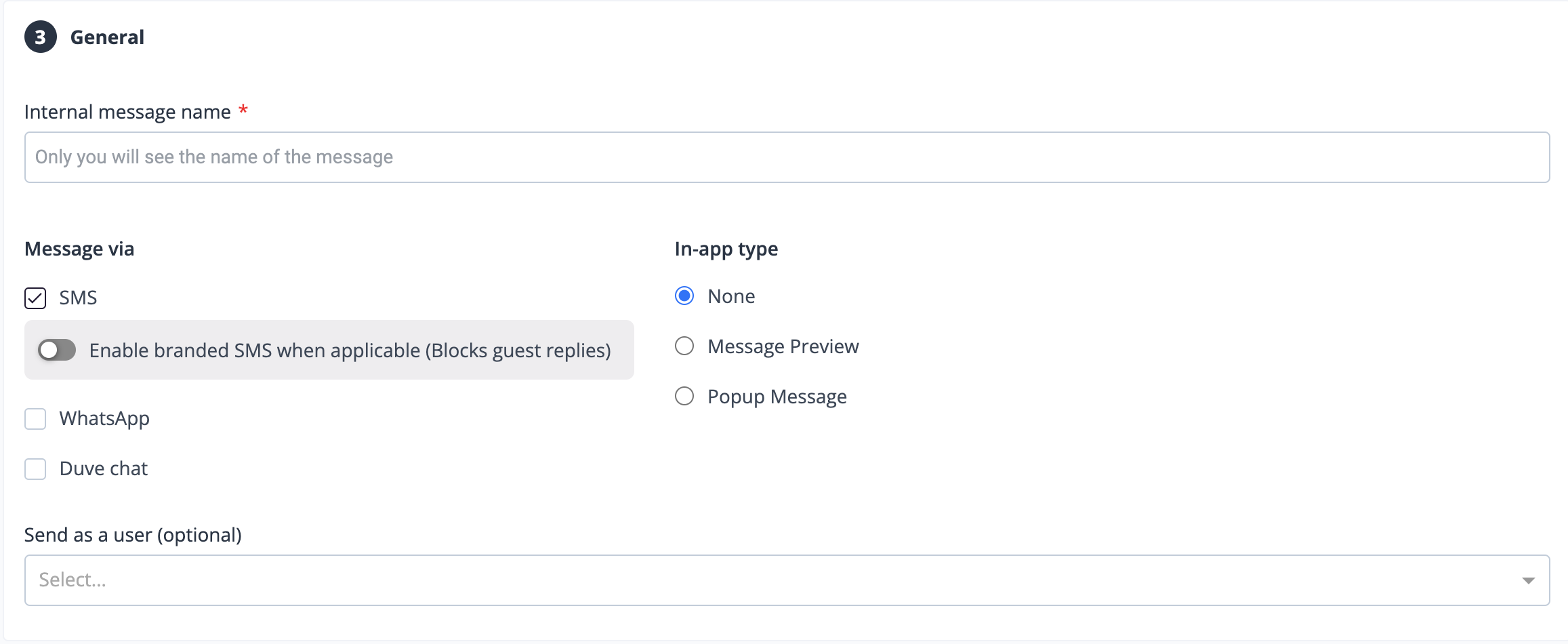The height and width of the screenshot is (644, 1568).
Task: Click the Message Preview label text
Action: coord(783,346)
